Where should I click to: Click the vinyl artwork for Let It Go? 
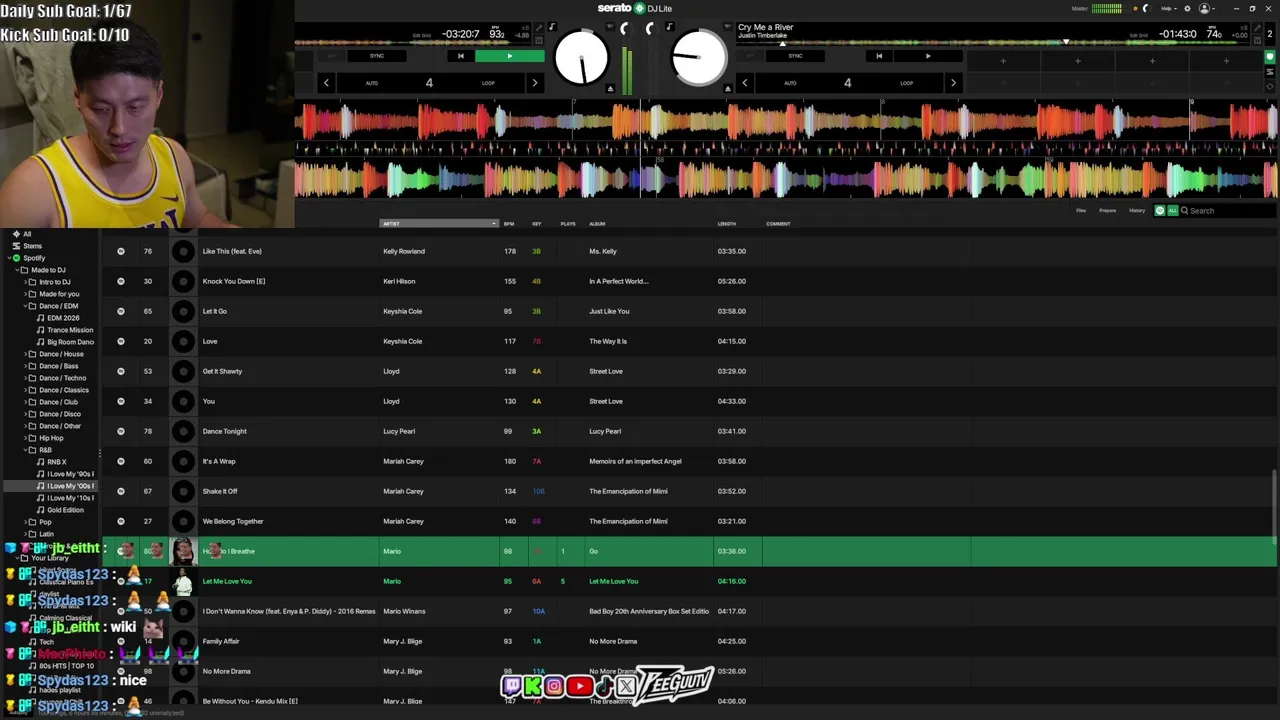tap(183, 311)
